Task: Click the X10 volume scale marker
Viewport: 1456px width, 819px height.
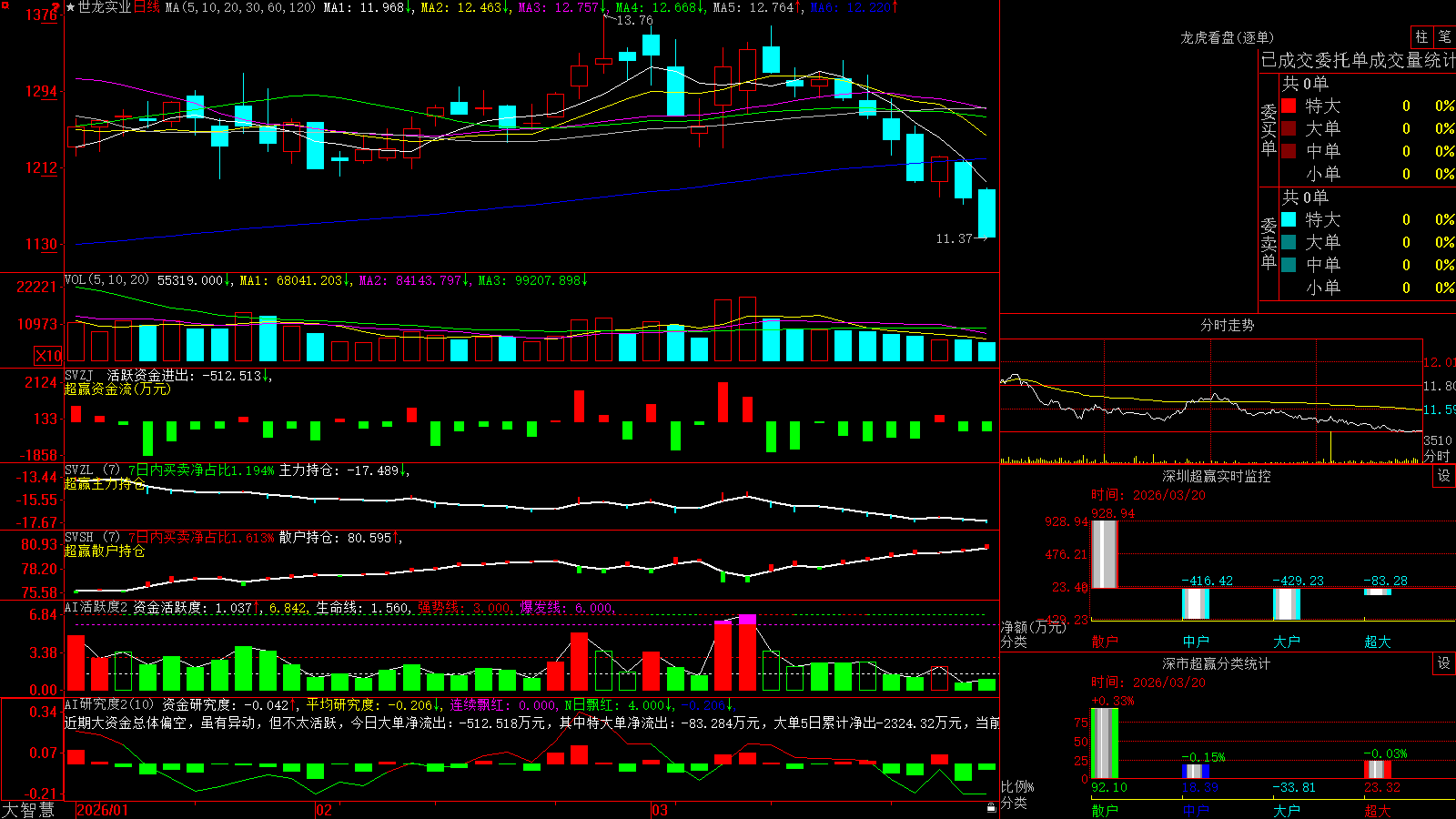Action: tap(48, 356)
